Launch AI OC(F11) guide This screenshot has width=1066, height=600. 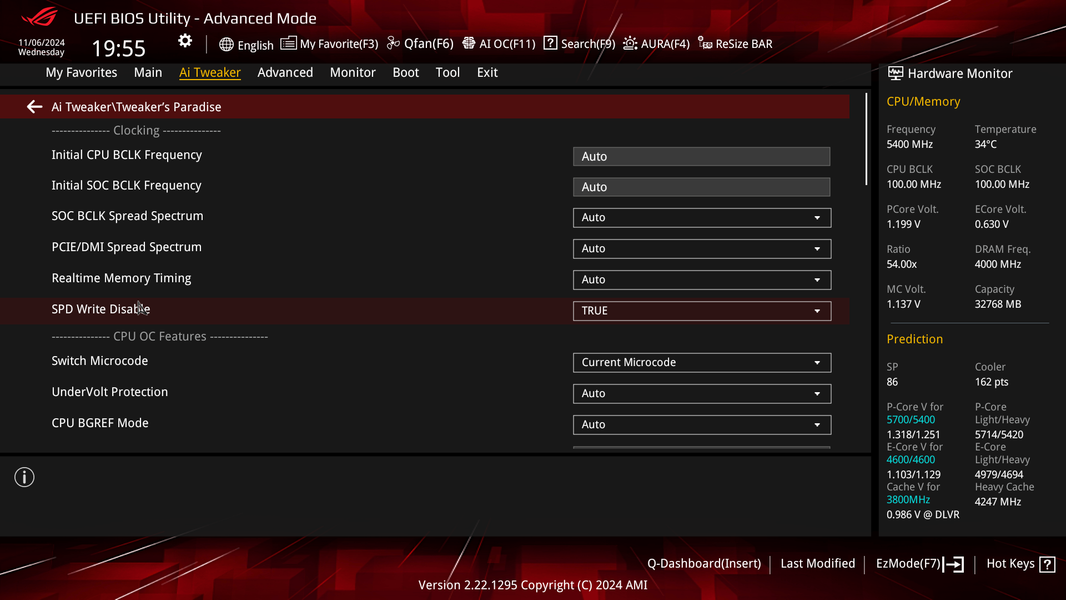pyautogui.click(x=499, y=43)
